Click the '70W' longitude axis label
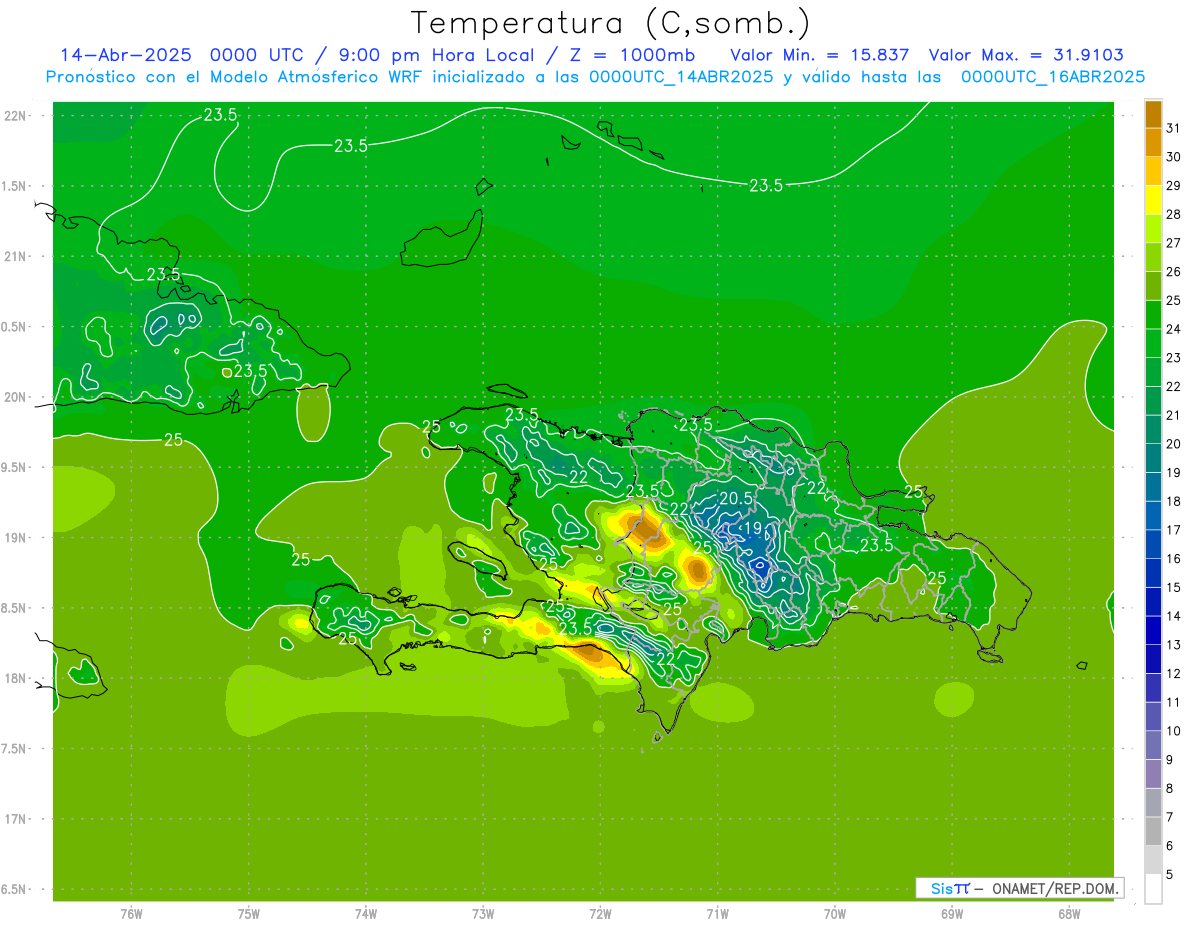The width and height of the screenshot is (1200, 927). pos(834,914)
